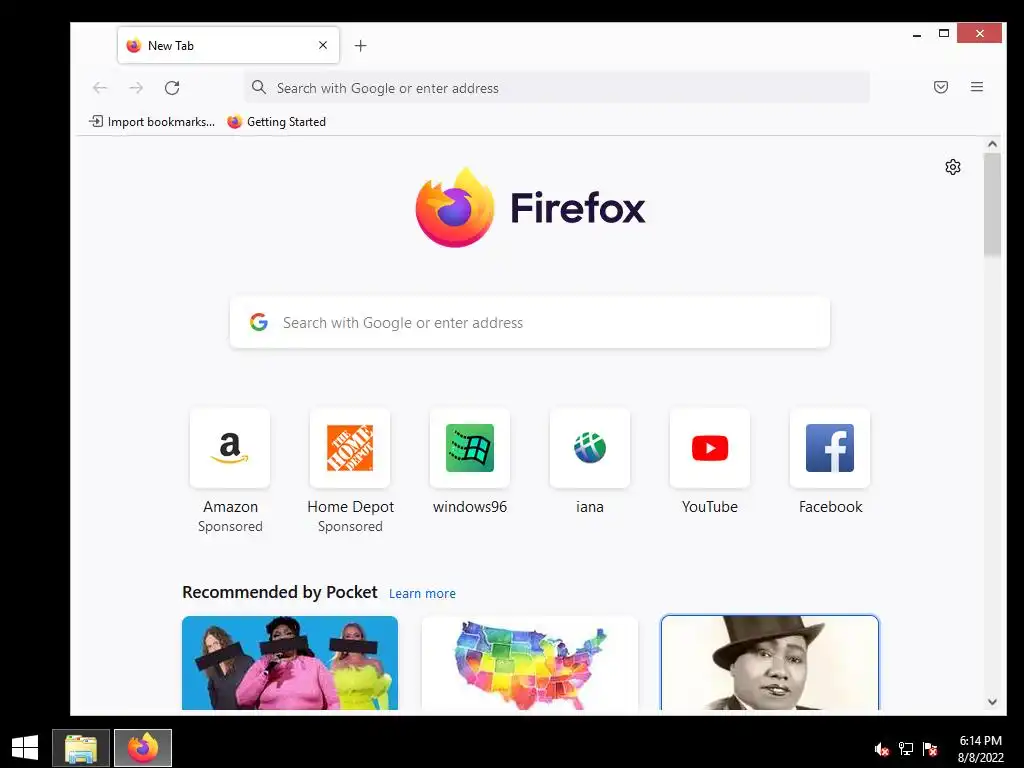Image resolution: width=1024 pixels, height=768 pixels.
Task: Open the Save to Pocket button
Action: (940, 87)
